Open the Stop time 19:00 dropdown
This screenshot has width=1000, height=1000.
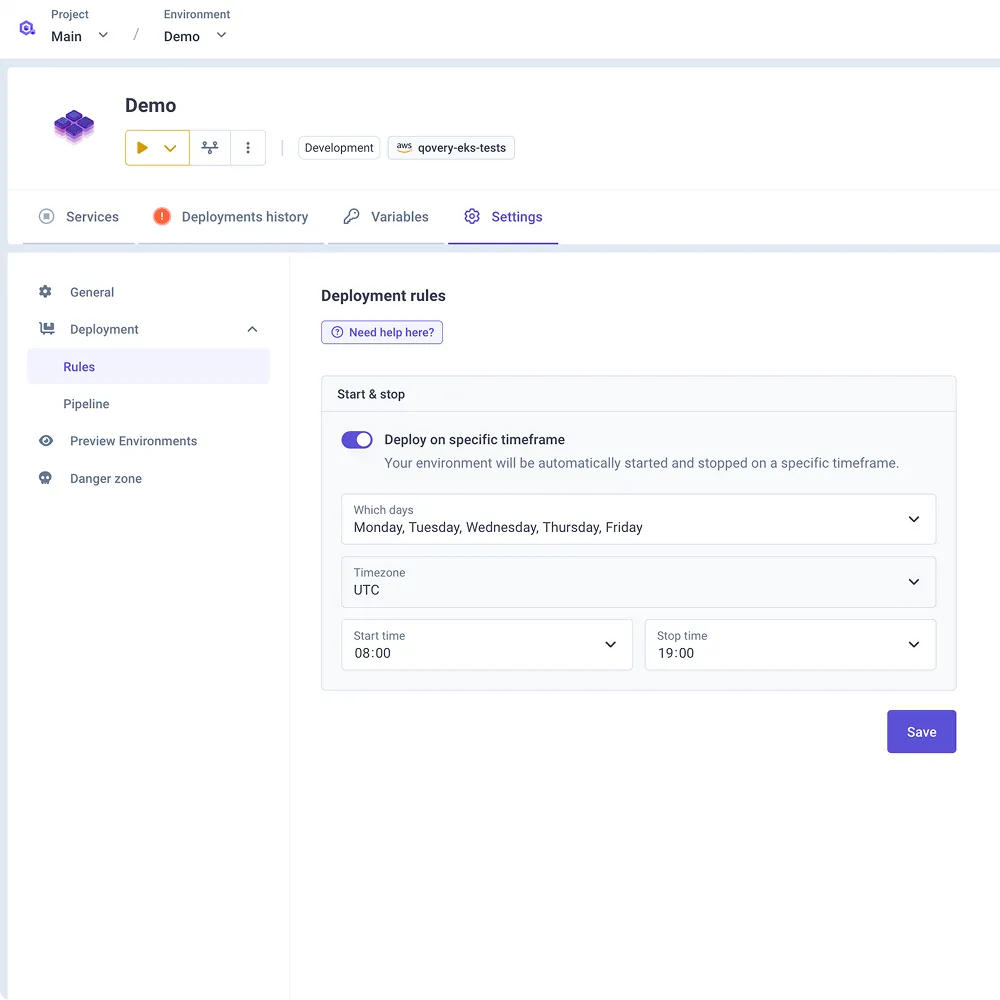click(x=790, y=645)
